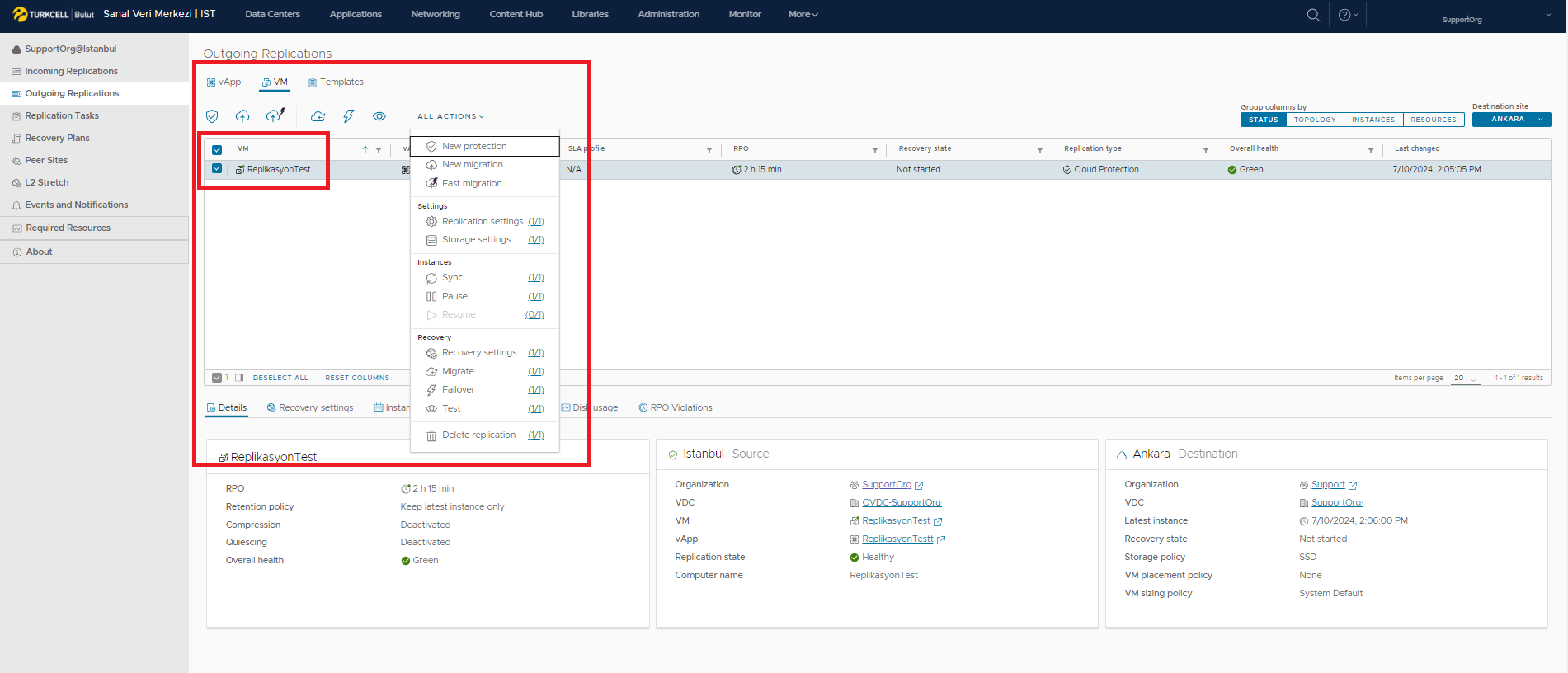The height and width of the screenshot is (673, 1568).
Task: Click RESET COLUMNS button
Action: [x=357, y=378]
